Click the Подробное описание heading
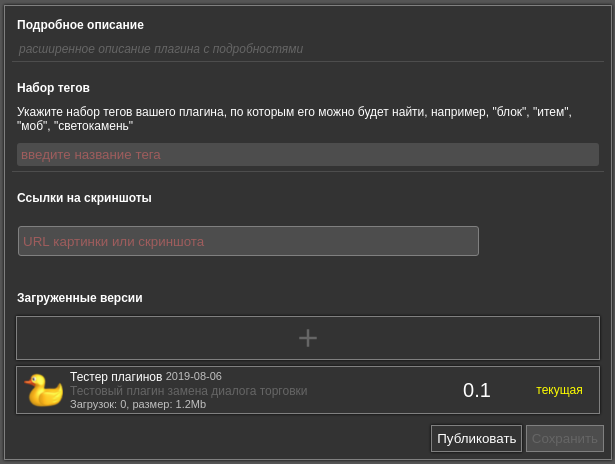The height and width of the screenshot is (464, 615). [80, 24]
